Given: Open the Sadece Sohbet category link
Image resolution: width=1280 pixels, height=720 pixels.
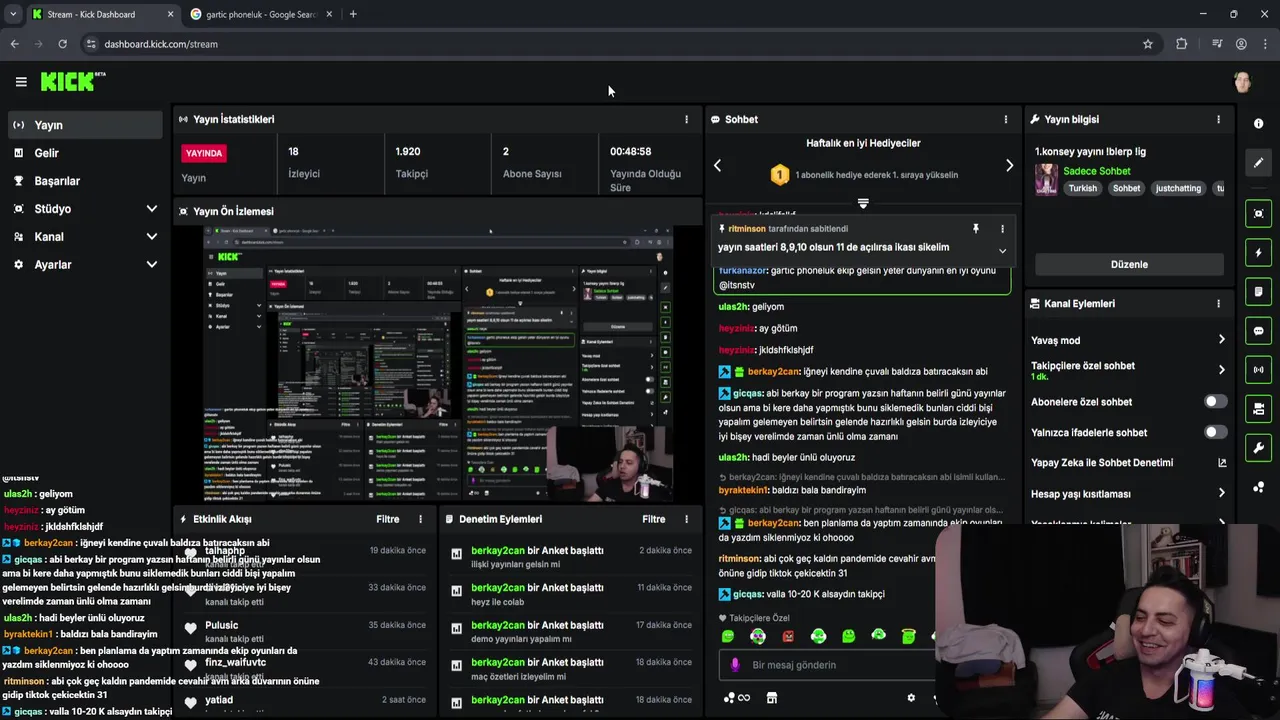Looking at the screenshot, I should pos(1097,171).
